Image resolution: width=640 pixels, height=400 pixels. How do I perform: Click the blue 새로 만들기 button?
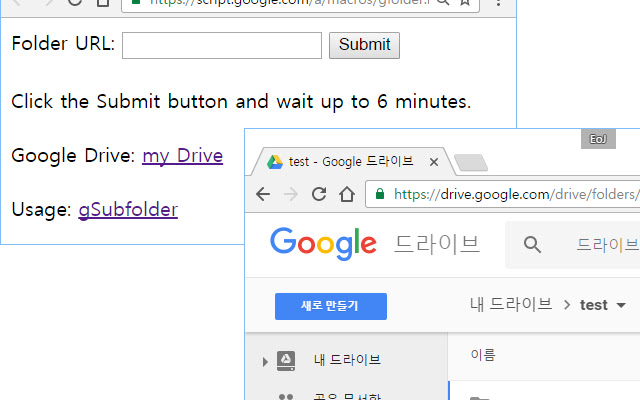click(x=331, y=306)
